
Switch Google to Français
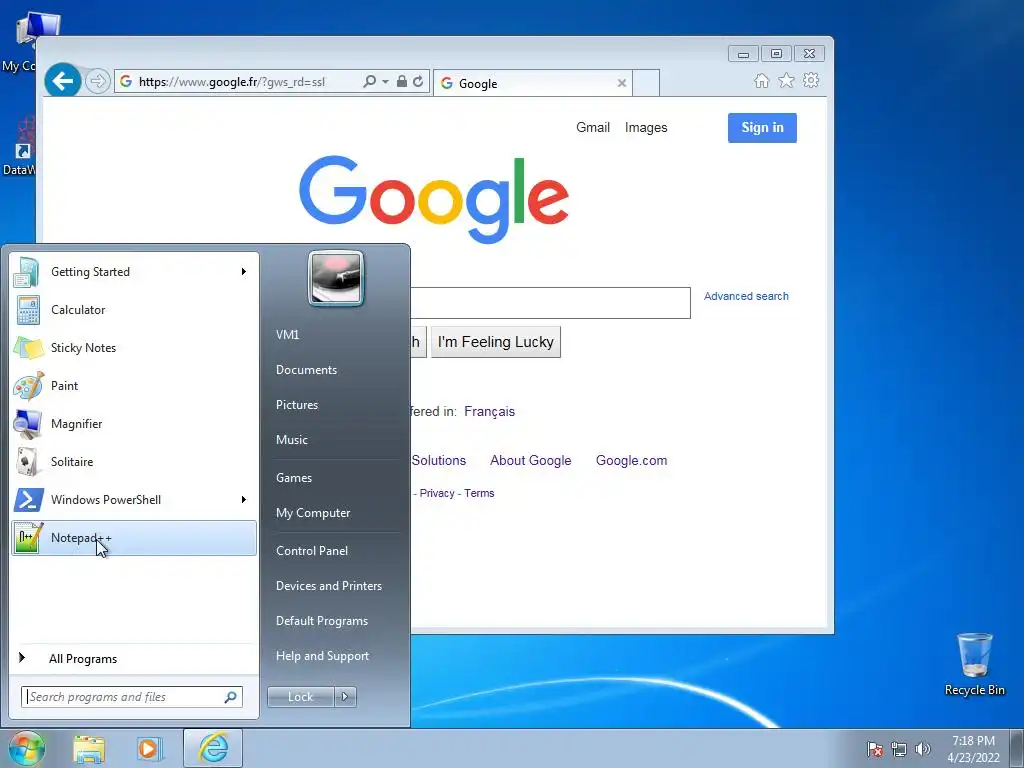tap(489, 411)
